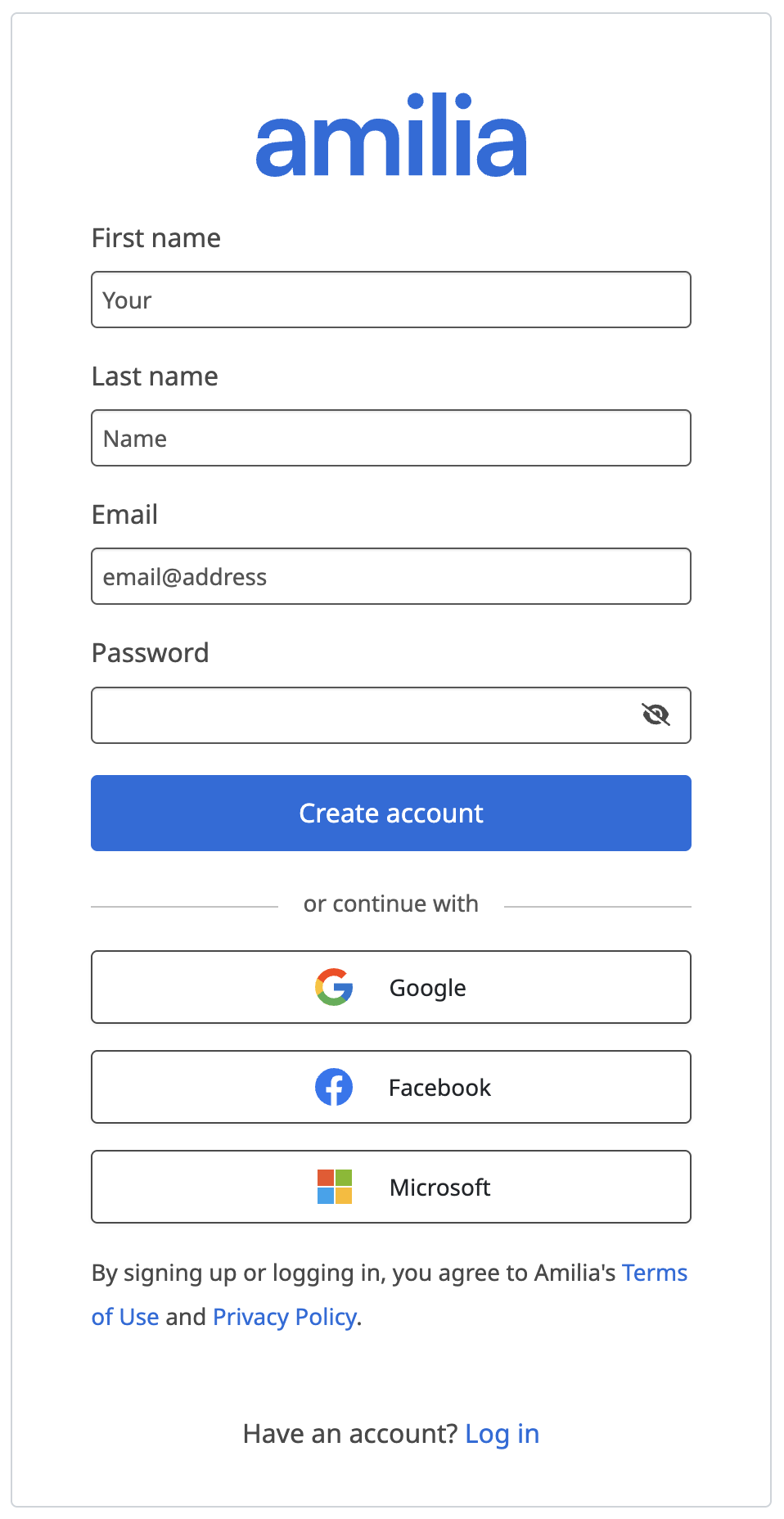This screenshot has height=1519, width=784.
Task: Click the Microsoft logo icon
Action: coord(334,1187)
